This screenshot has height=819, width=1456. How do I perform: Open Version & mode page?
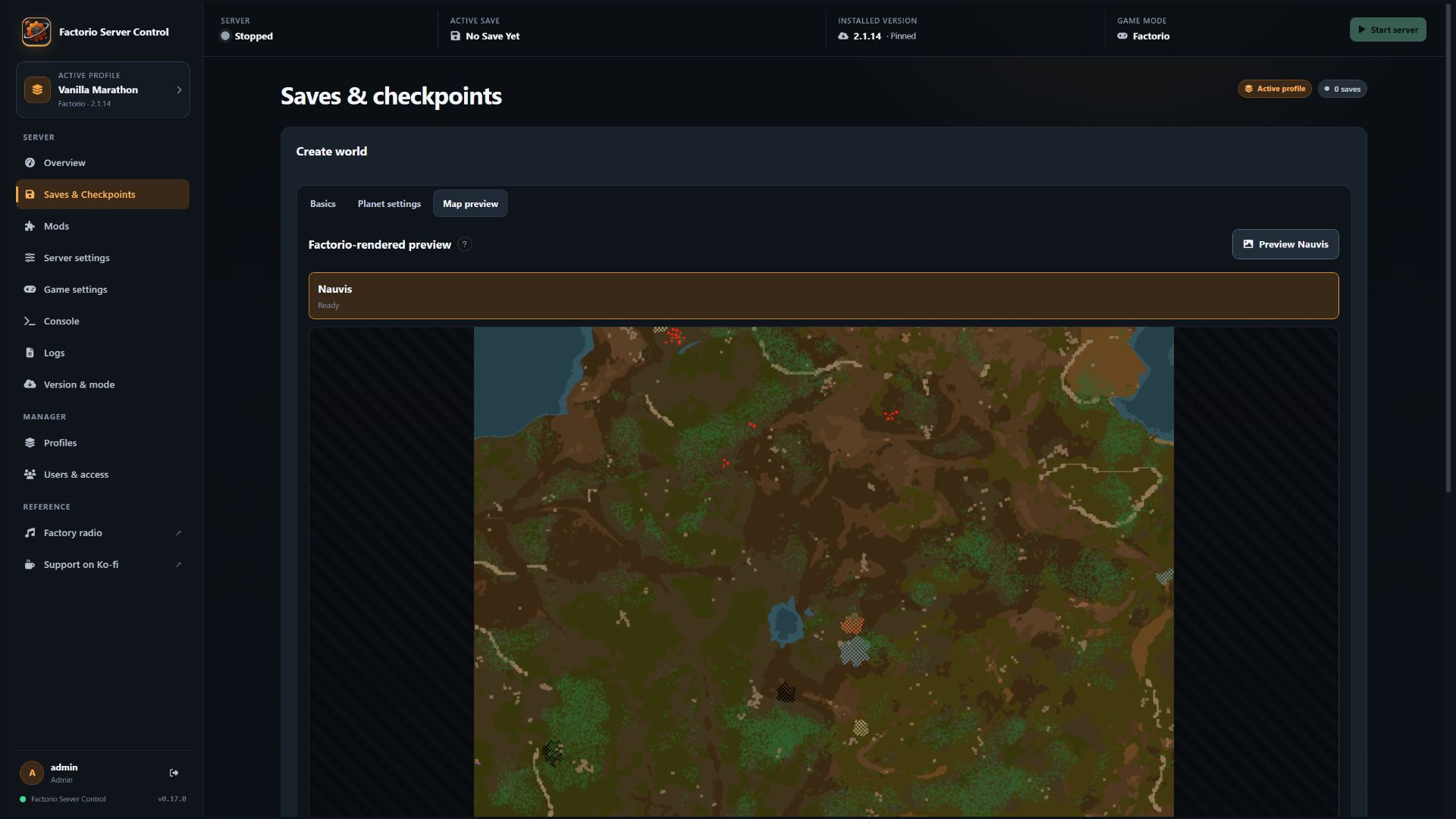[103, 384]
